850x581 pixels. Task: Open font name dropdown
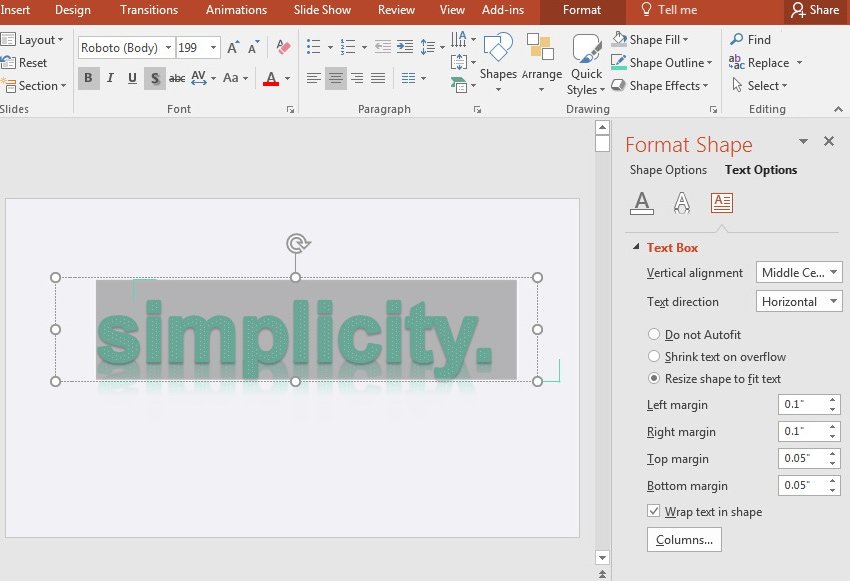pyautogui.click(x=168, y=48)
